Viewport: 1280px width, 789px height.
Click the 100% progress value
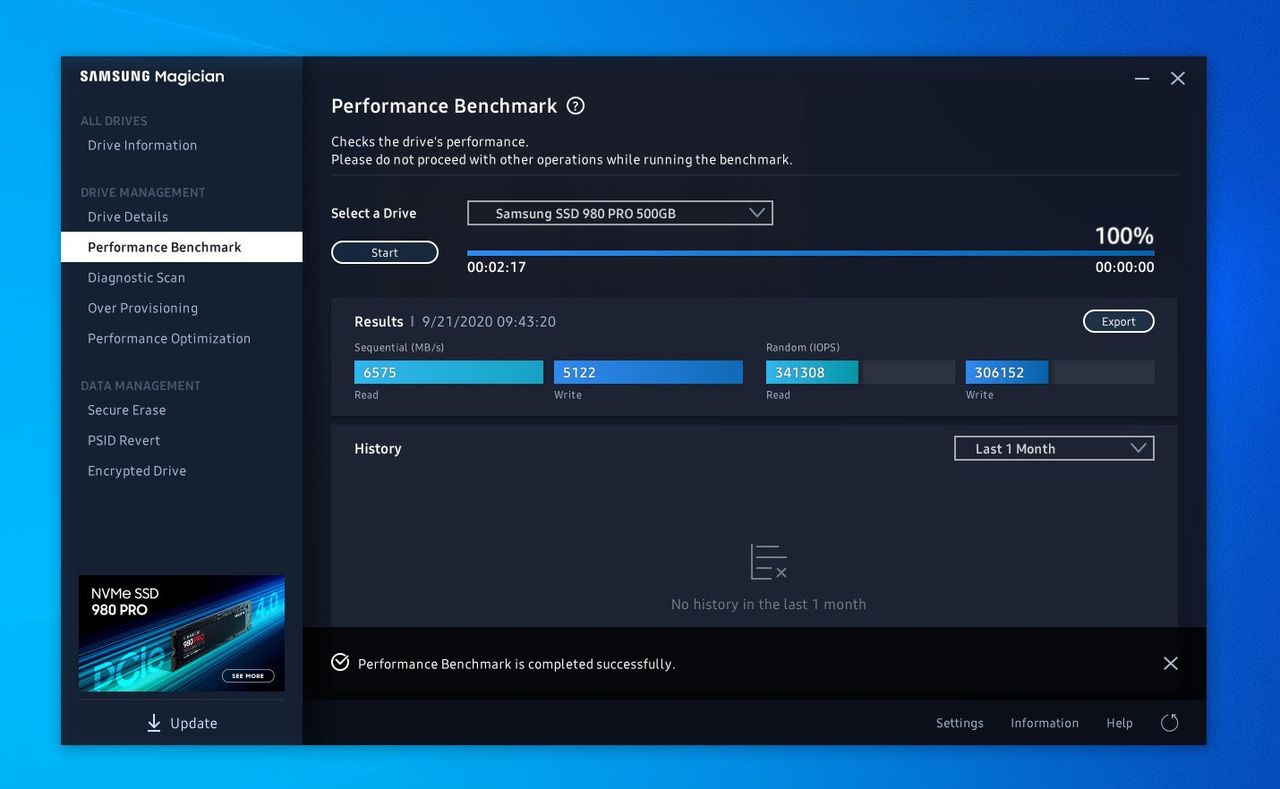coord(1125,236)
